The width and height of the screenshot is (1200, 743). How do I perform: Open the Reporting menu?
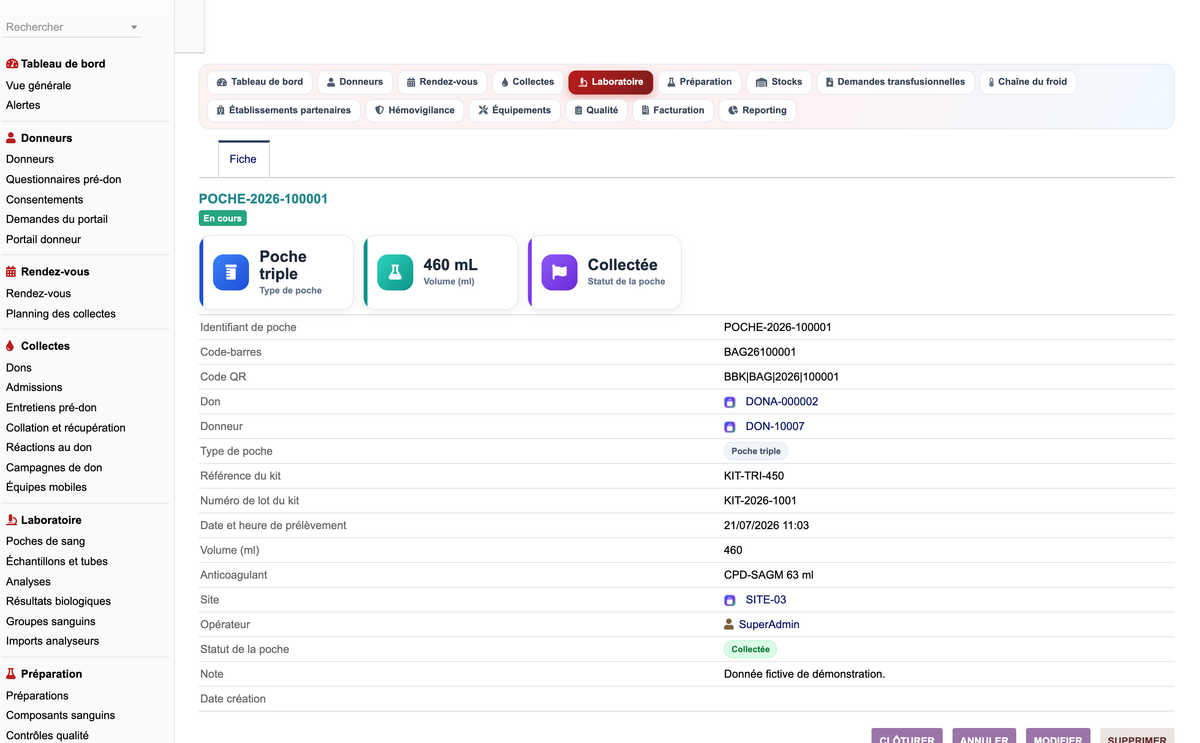coord(757,110)
